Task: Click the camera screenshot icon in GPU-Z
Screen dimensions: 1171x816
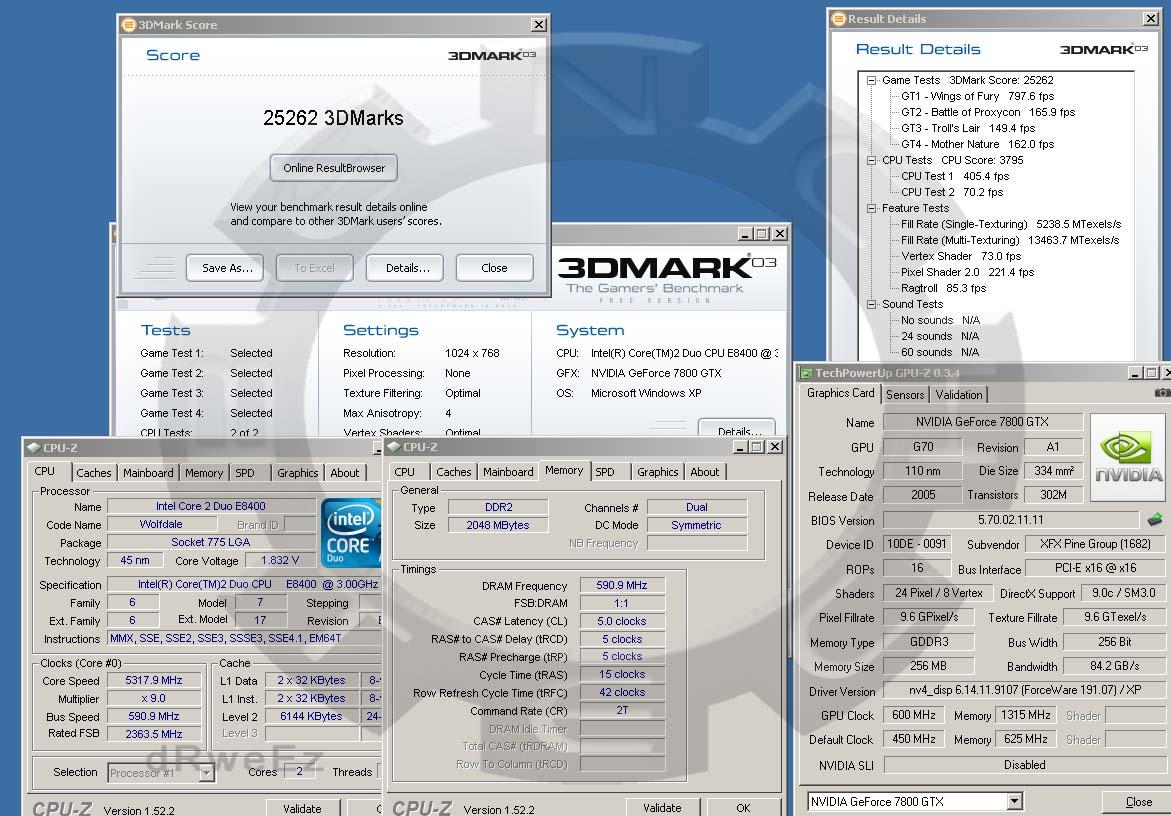Action: coord(1163,393)
